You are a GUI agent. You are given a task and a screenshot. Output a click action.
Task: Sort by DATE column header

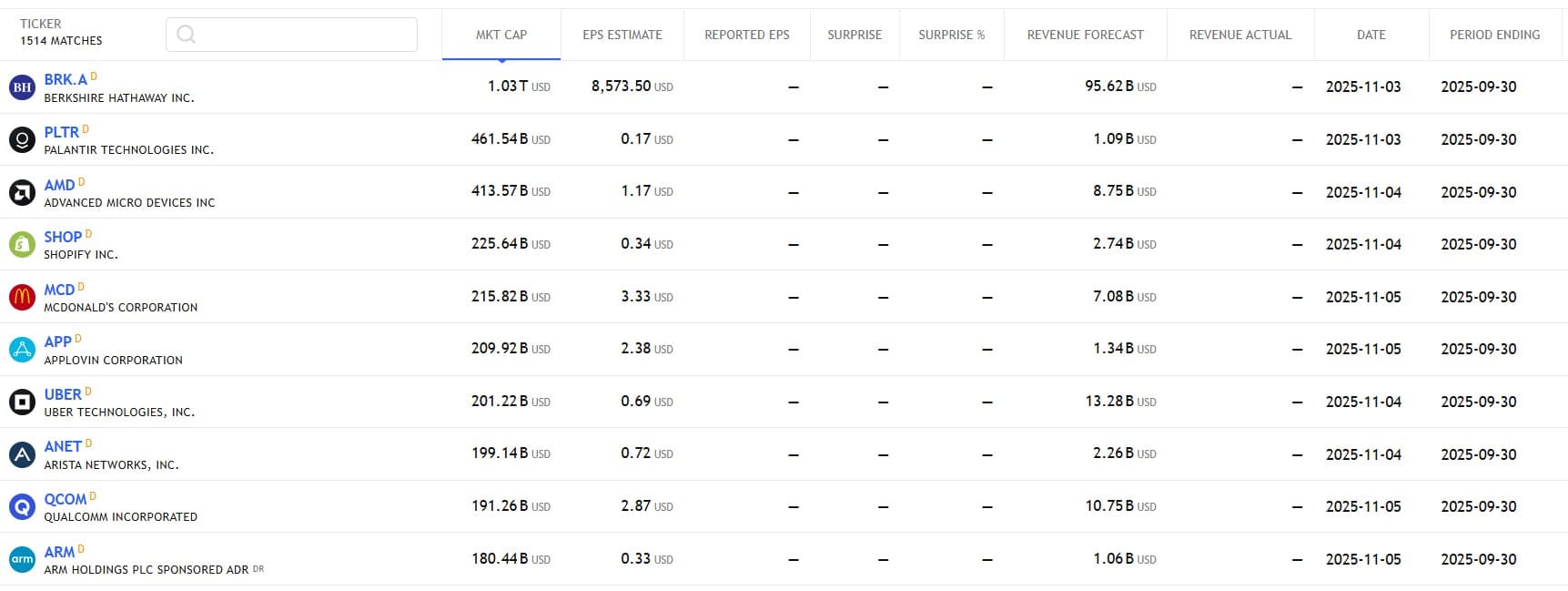coord(1371,35)
